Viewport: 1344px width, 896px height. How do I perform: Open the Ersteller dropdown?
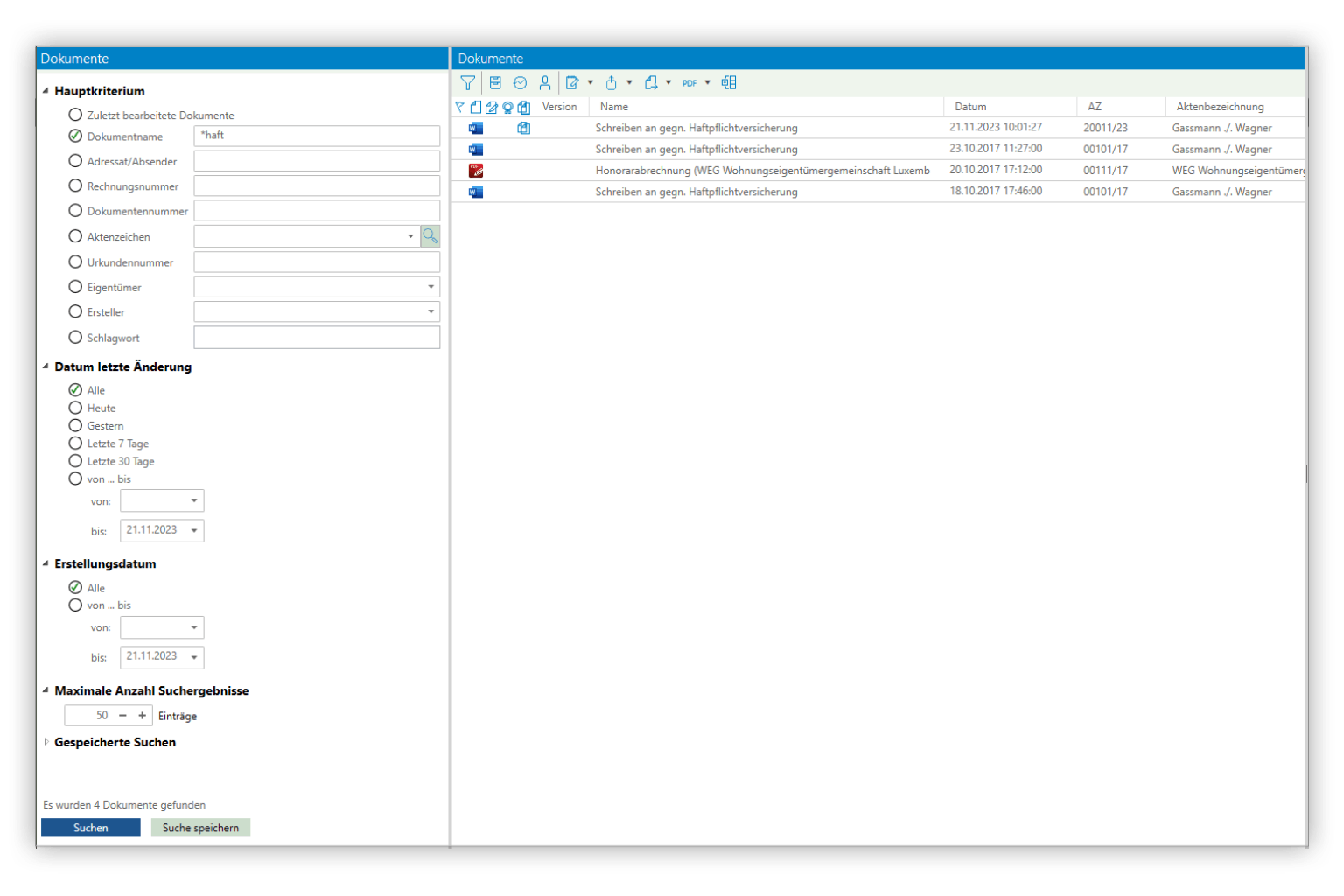(430, 311)
